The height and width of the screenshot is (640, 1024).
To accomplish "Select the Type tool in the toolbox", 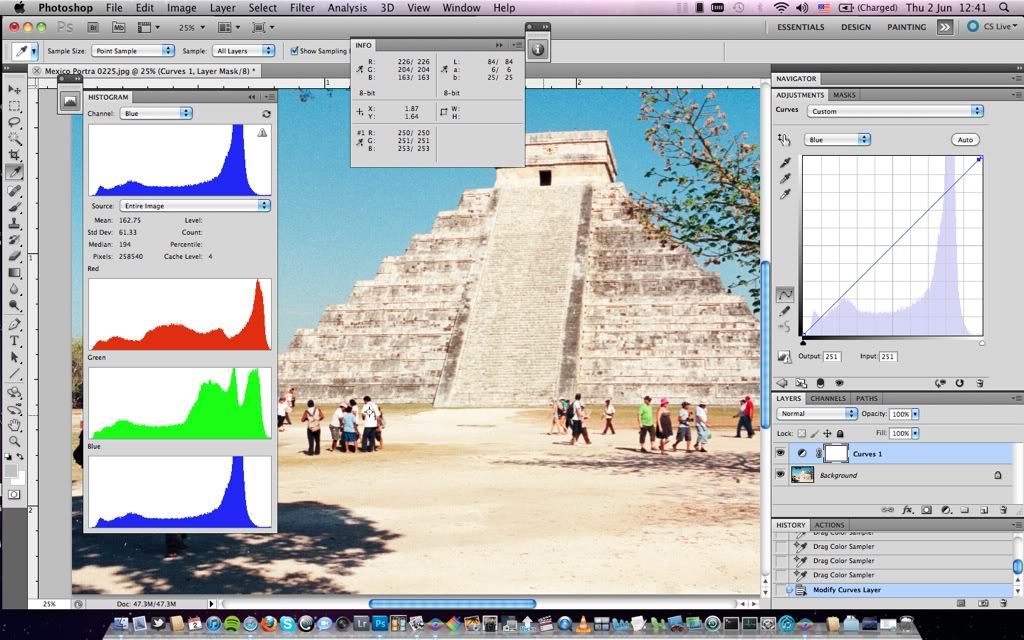I will [15, 340].
